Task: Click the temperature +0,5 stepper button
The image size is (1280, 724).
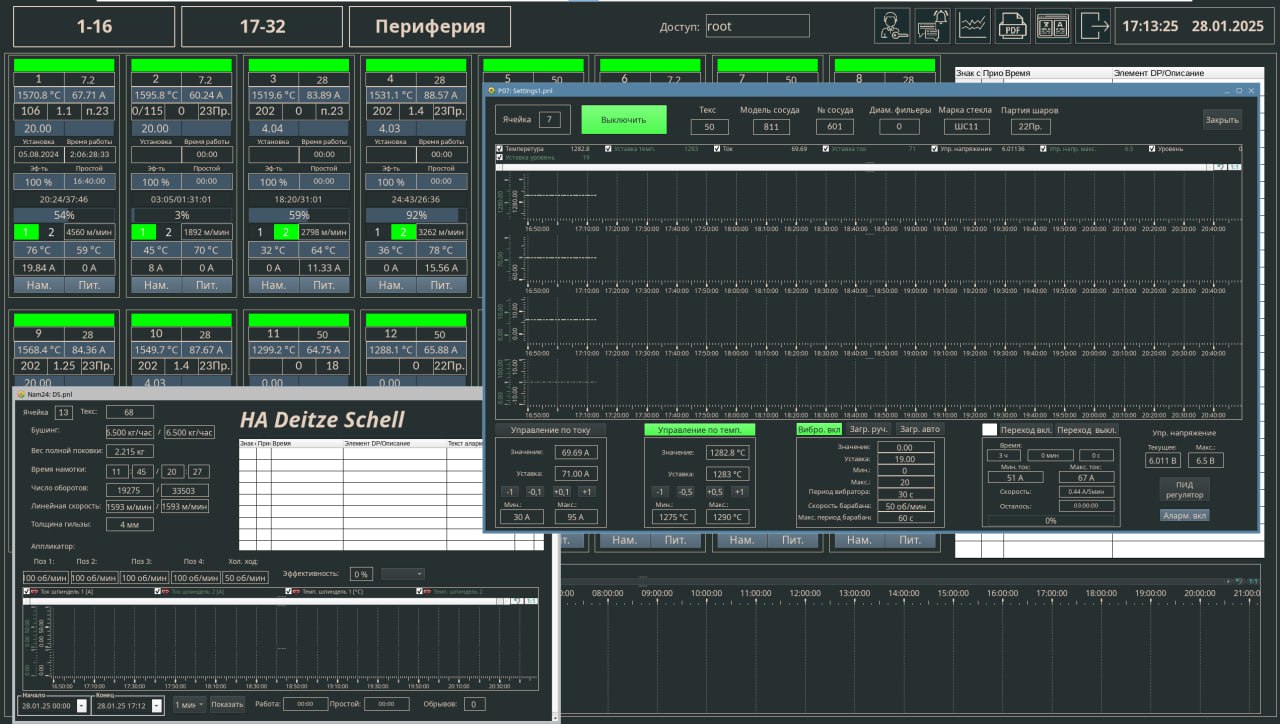Action: click(x=714, y=491)
